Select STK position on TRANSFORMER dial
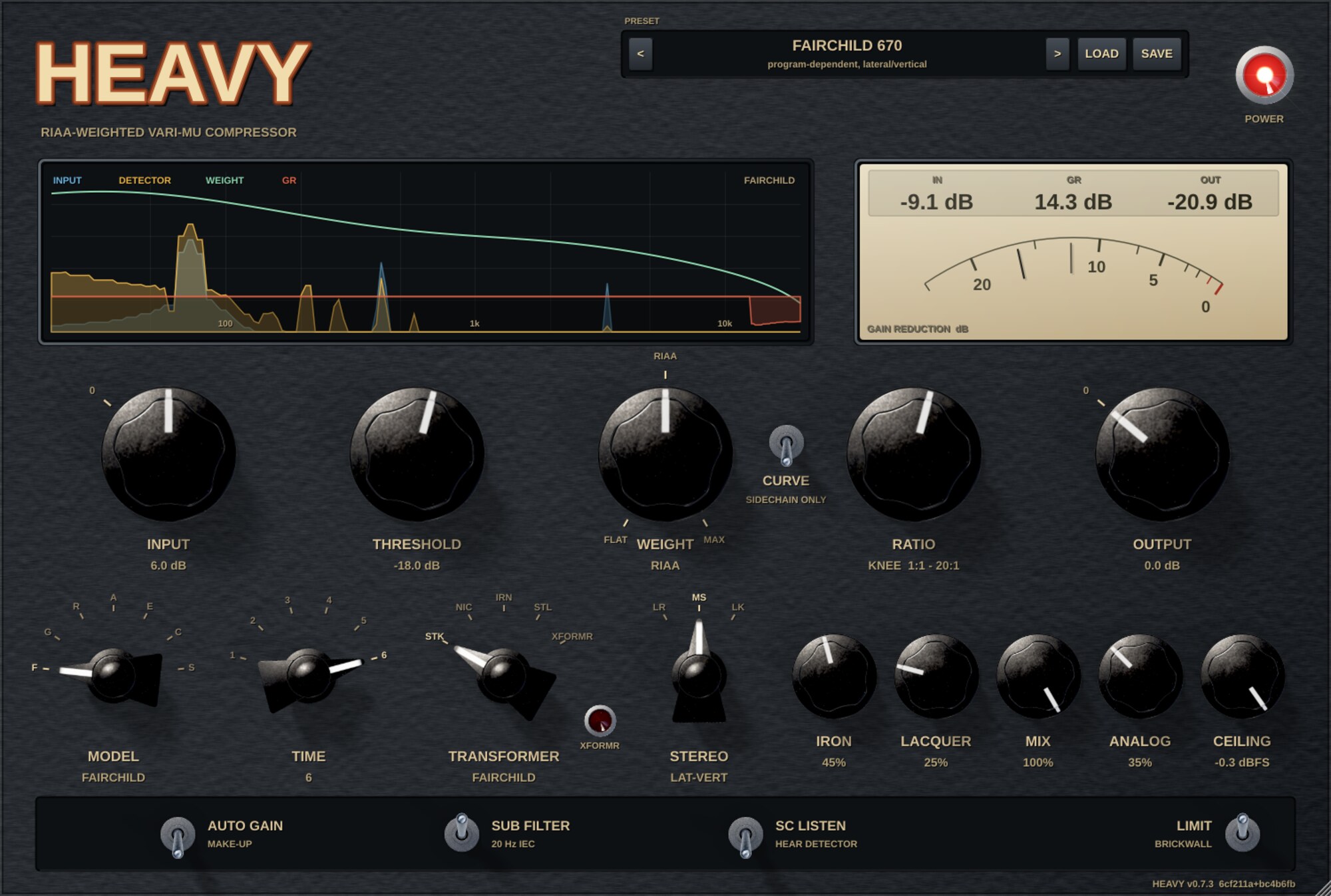1331x896 pixels. (435, 637)
